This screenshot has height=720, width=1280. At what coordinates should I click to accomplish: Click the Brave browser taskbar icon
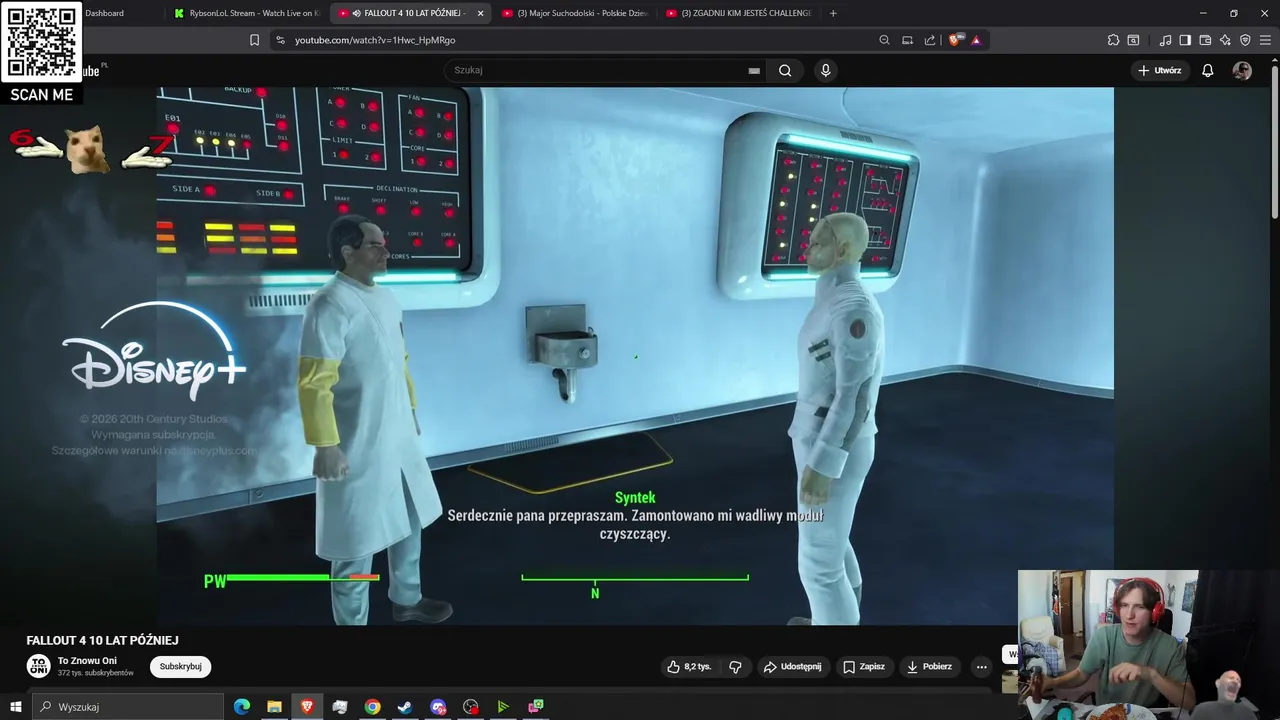(307, 707)
